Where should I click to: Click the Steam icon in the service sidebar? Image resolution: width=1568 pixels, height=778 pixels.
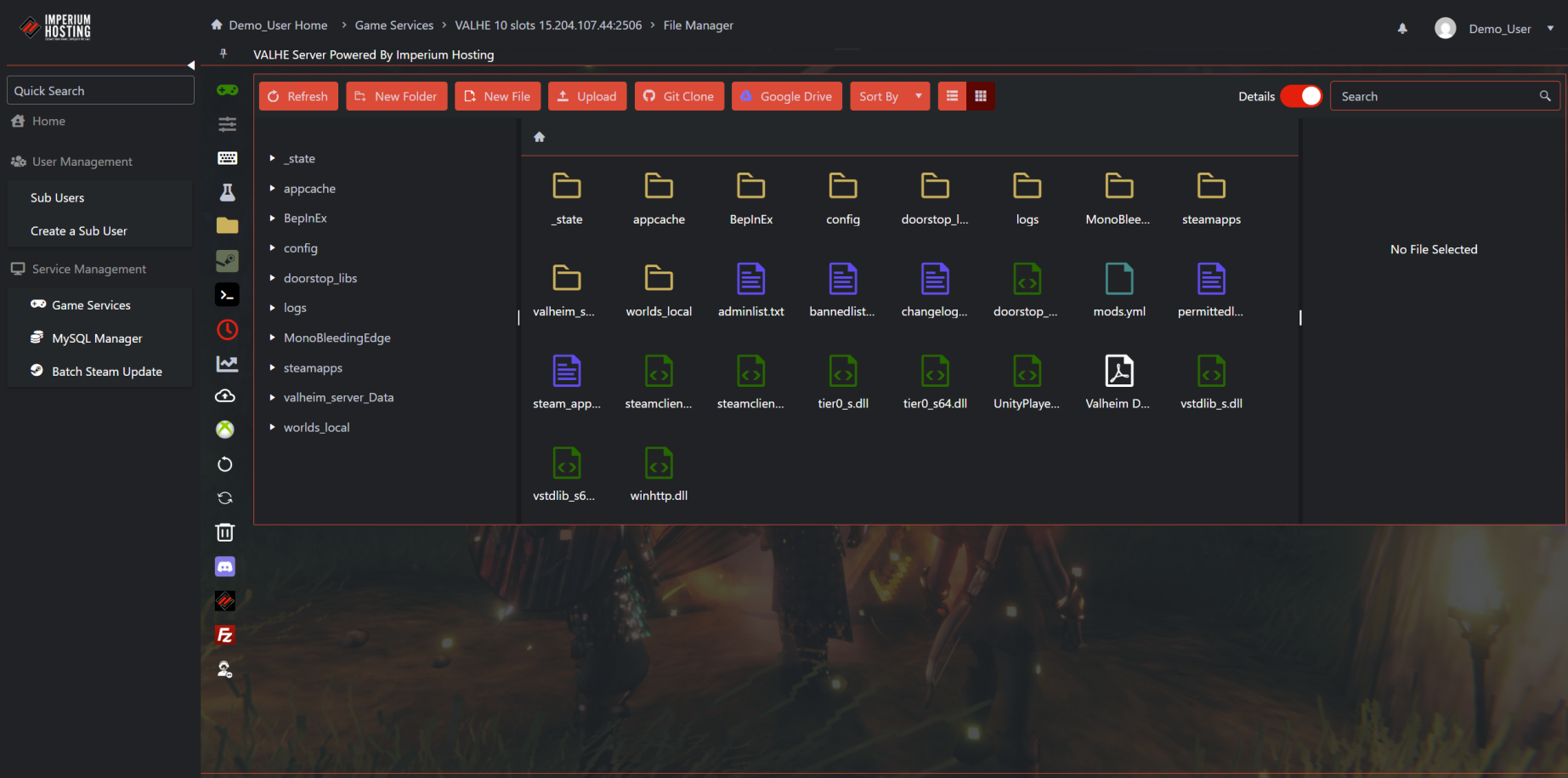tap(227, 260)
